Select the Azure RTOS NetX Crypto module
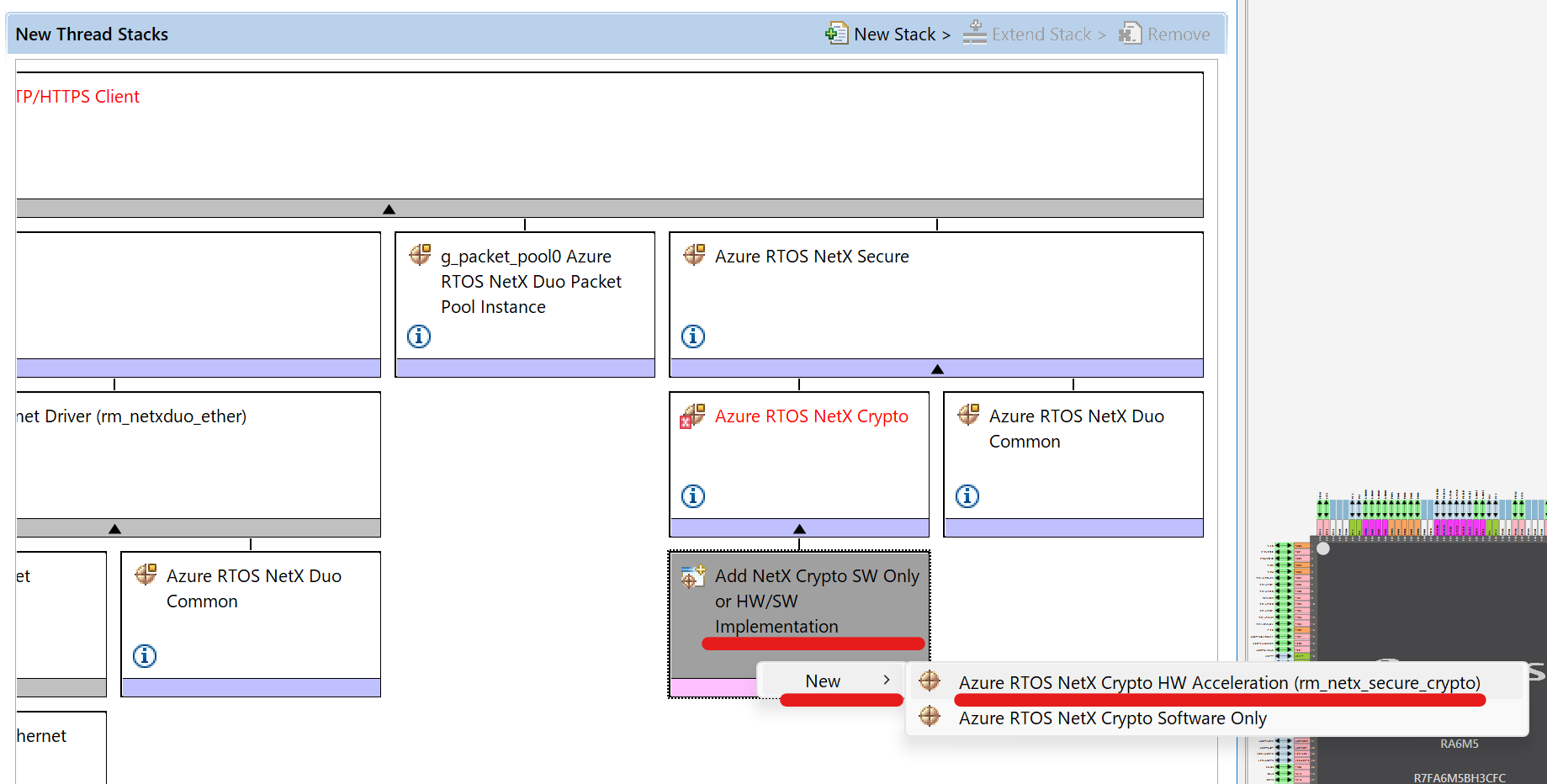 point(799,464)
